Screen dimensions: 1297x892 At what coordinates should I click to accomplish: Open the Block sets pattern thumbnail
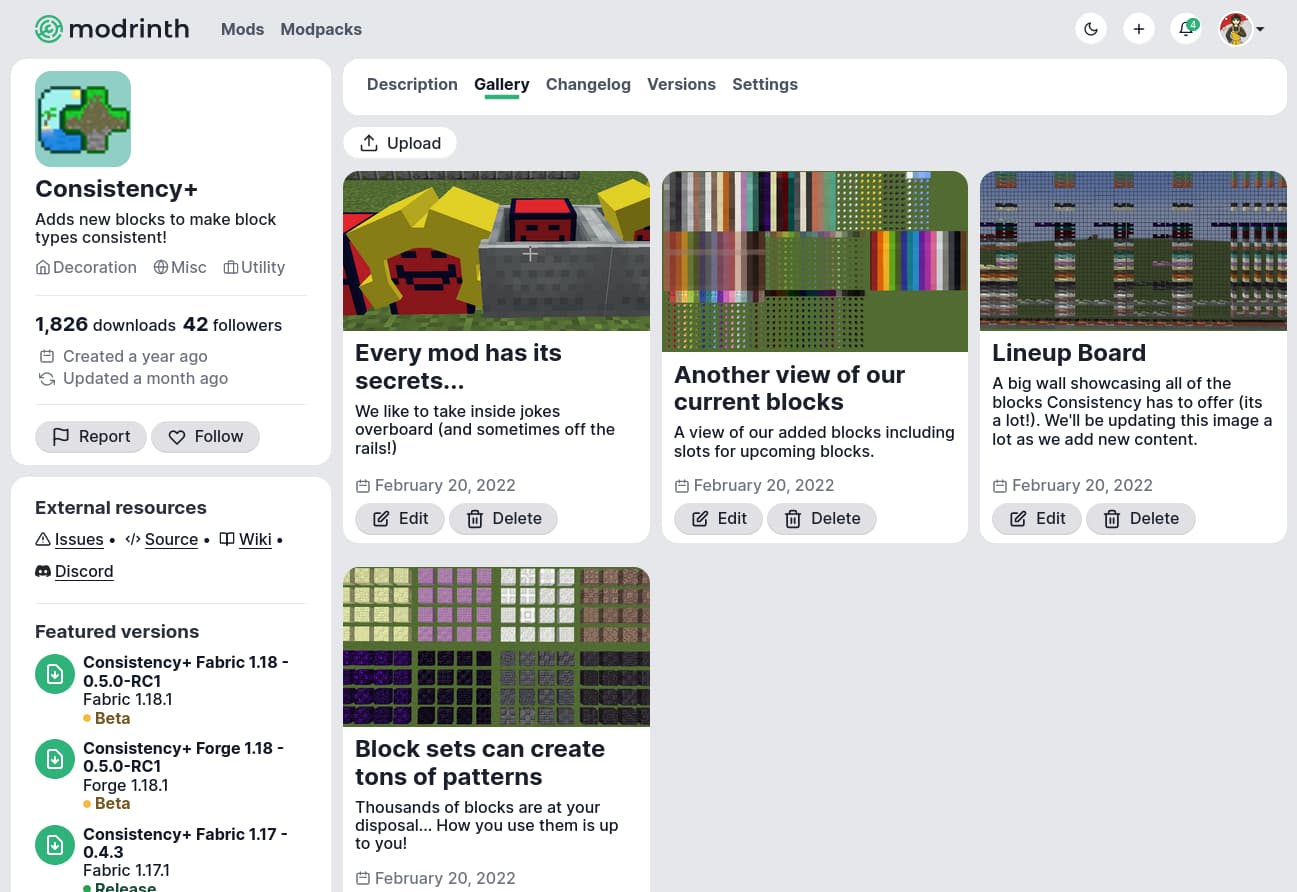click(496, 646)
